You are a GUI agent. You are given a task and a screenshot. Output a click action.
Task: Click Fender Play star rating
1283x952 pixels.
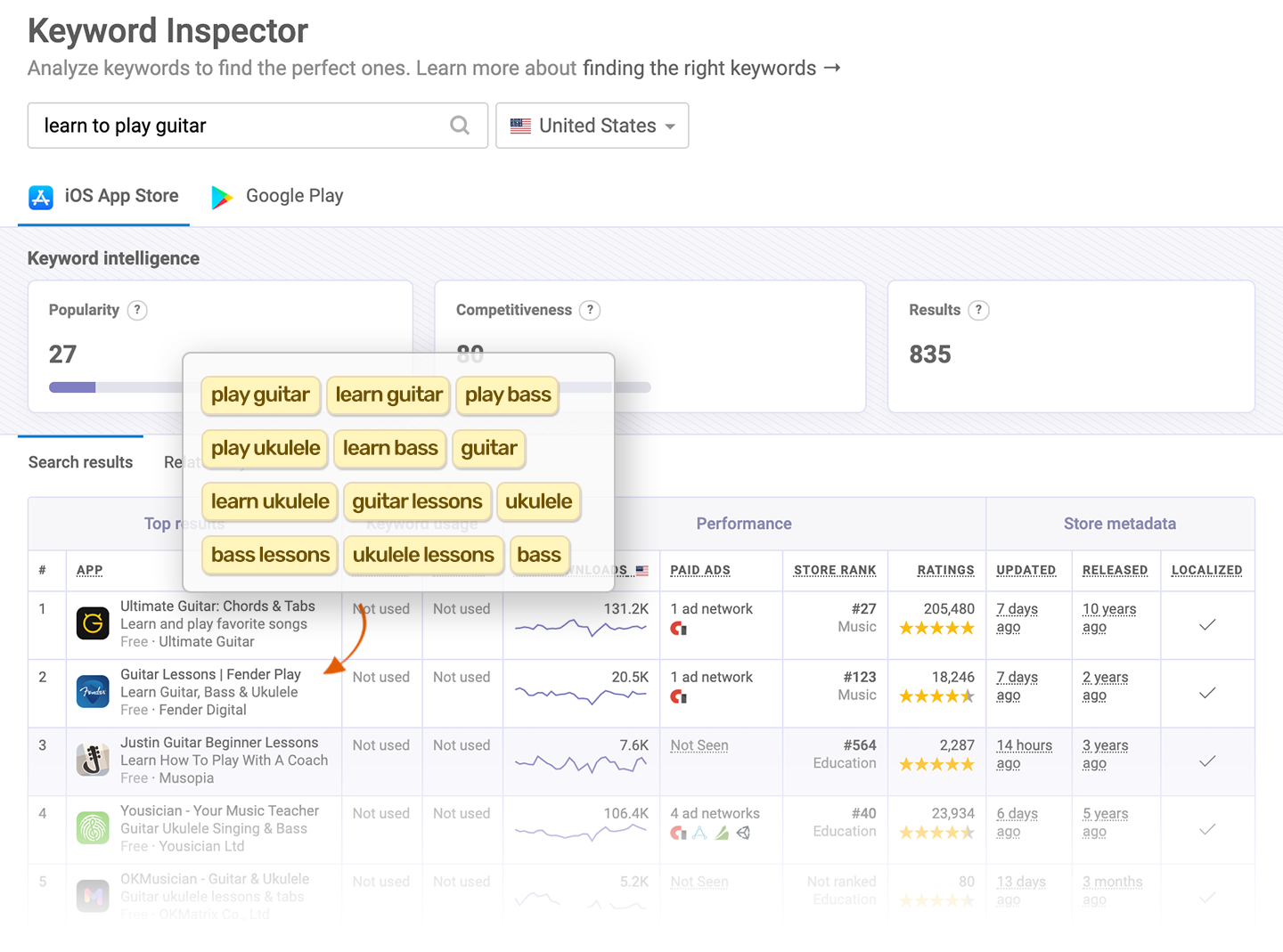coord(936,696)
